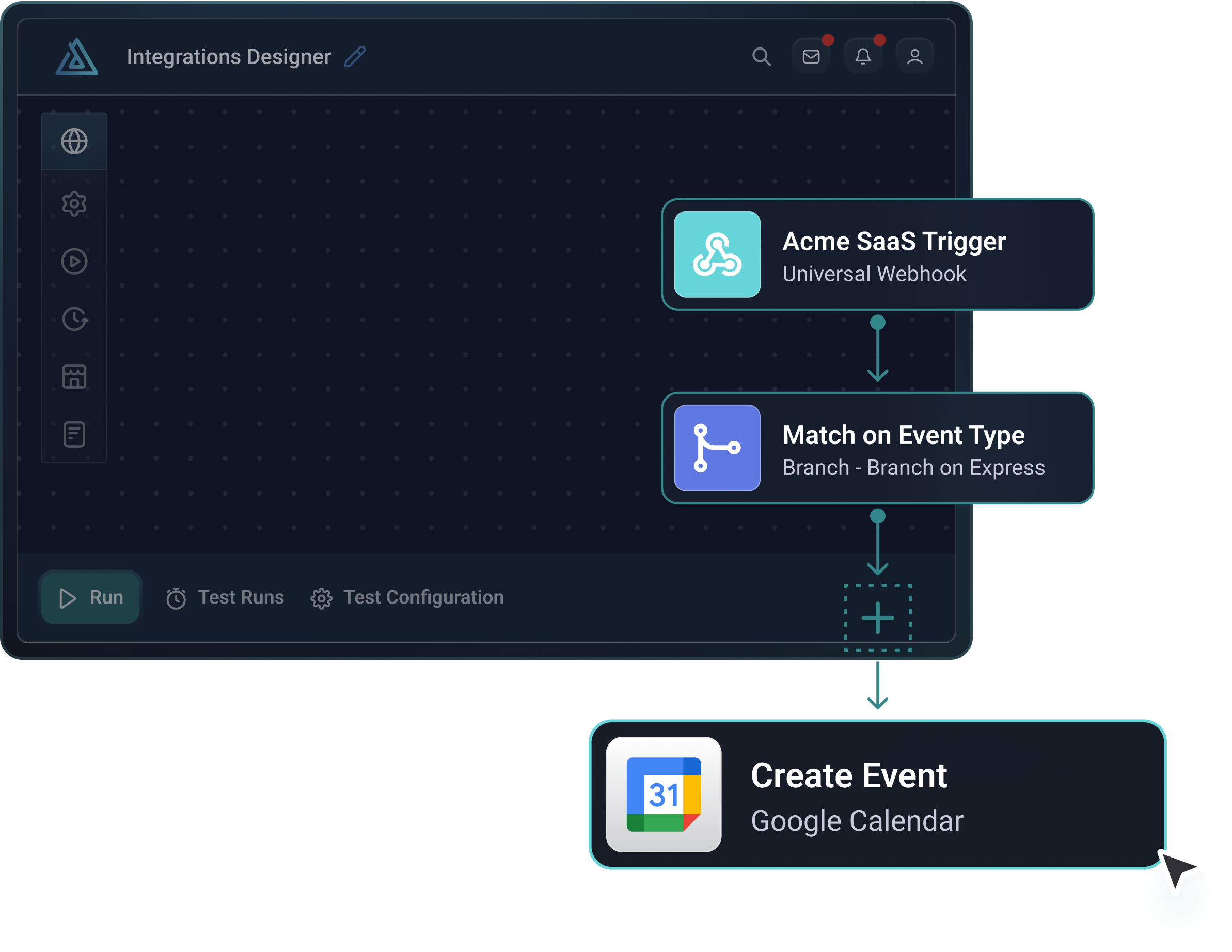Open the marketplace storefront icon in sidebar

74,376
